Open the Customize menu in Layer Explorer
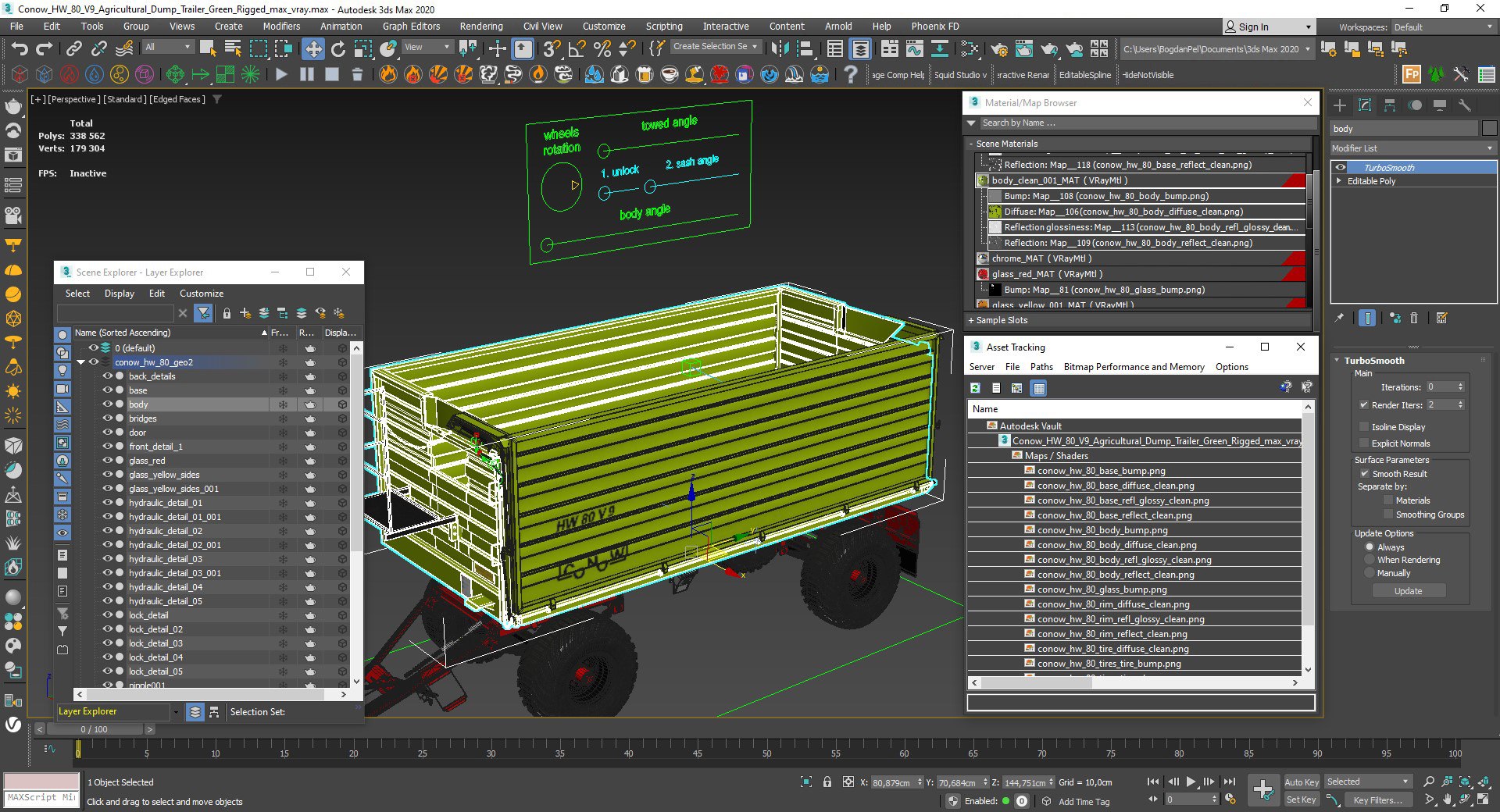The width and height of the screenshot is (1500, 812). tap(202, 294)
